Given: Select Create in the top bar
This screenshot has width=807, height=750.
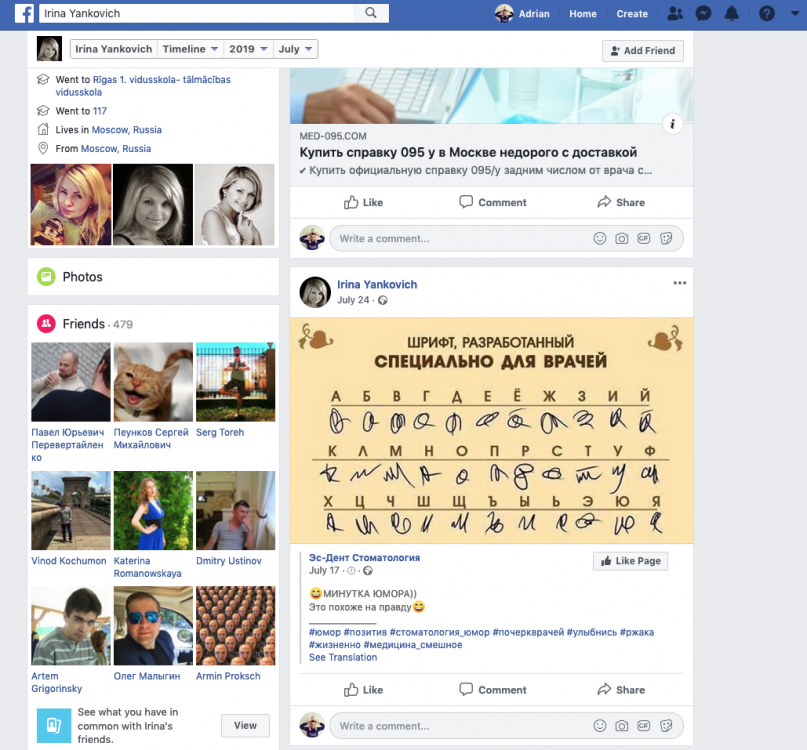Looking at the screenshot, I should (632, 14).
